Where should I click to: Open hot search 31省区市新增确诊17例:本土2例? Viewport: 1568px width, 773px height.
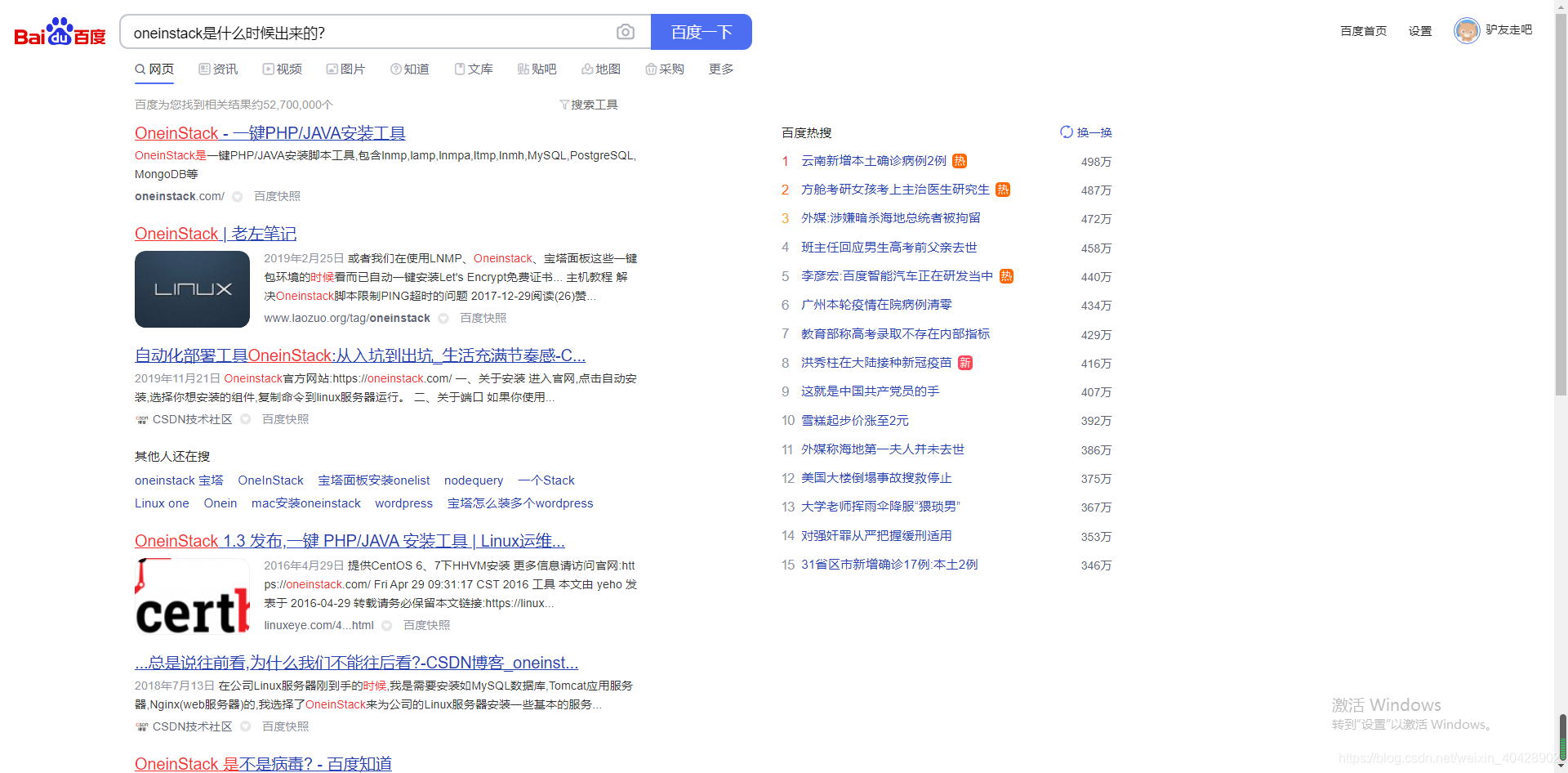[889, 565]
